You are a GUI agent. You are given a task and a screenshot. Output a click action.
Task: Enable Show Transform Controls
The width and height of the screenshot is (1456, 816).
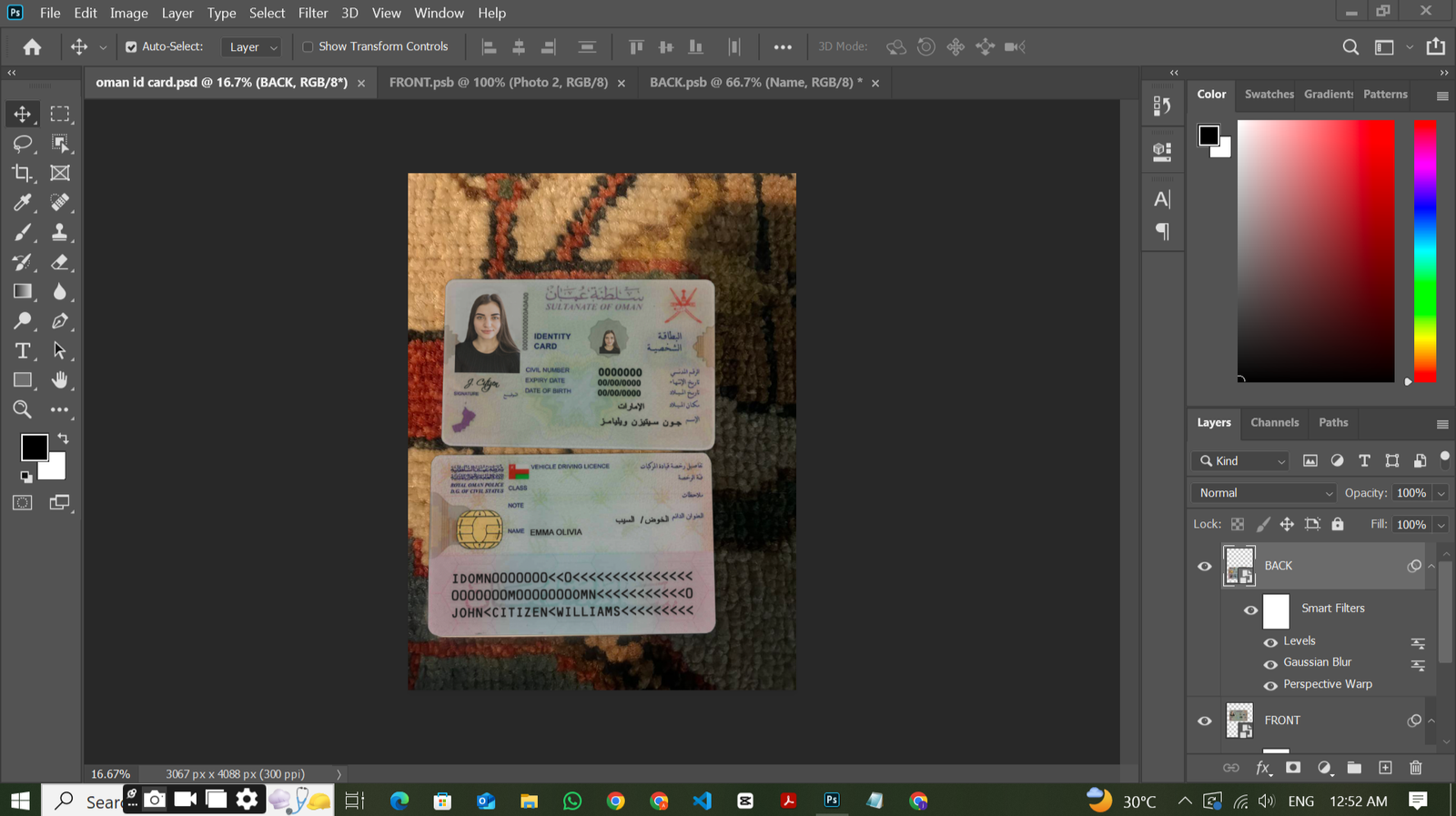point(308,47)
